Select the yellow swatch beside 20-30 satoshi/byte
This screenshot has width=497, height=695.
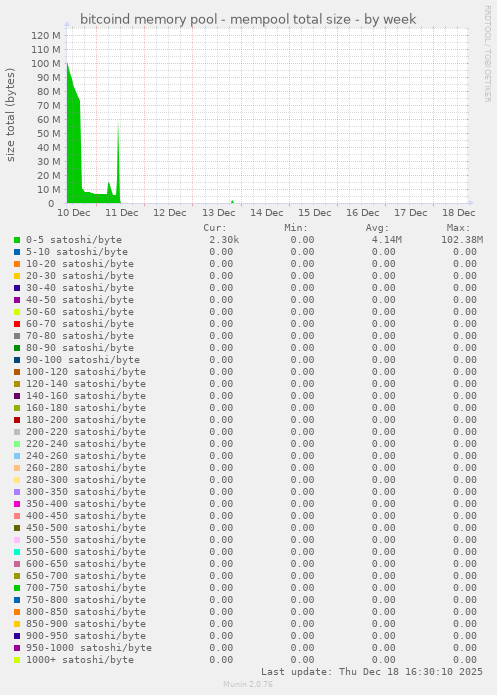[x=17, y=276]
